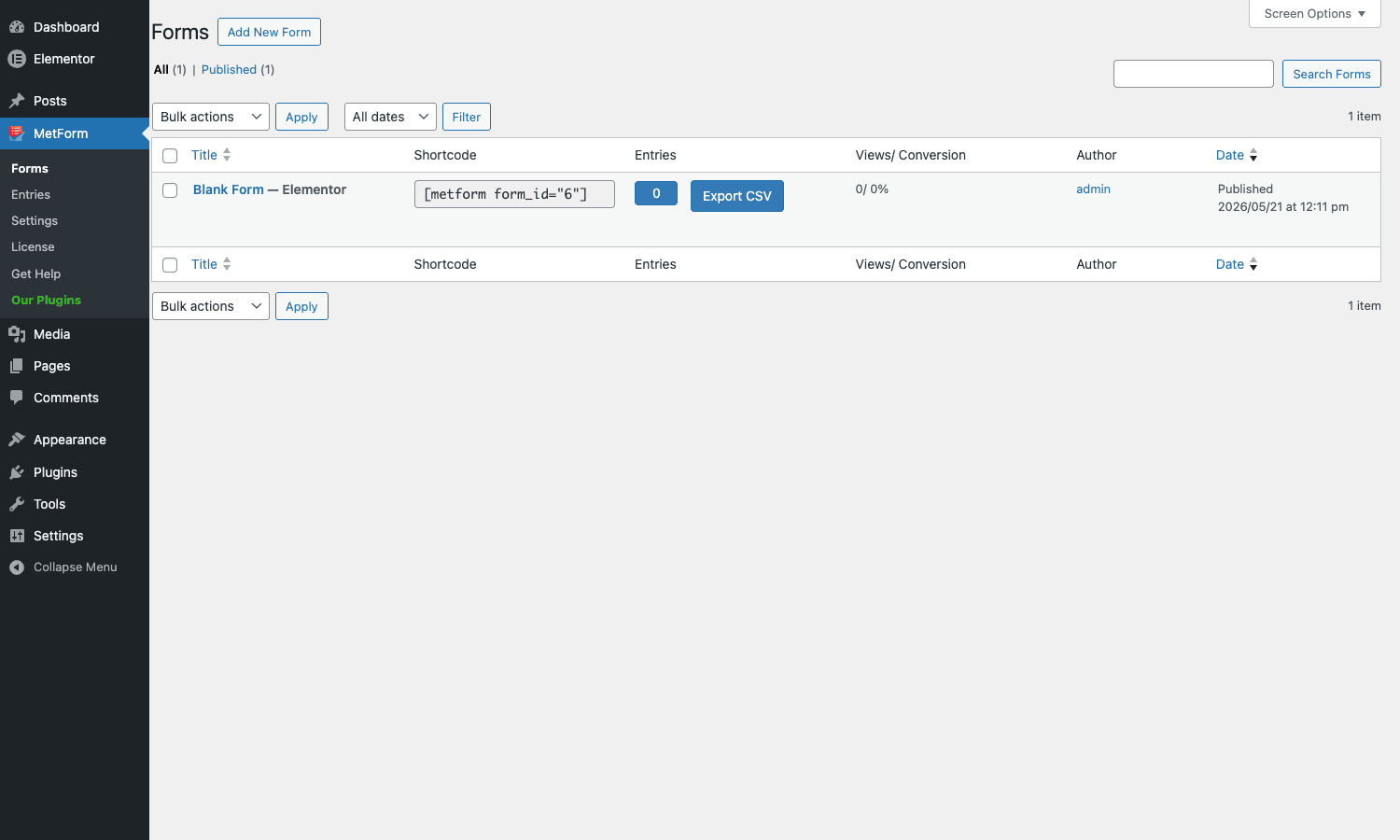Viewport: 1400px width, 840px height.
Task: Click the top Apply button
Action: point(301,117)
